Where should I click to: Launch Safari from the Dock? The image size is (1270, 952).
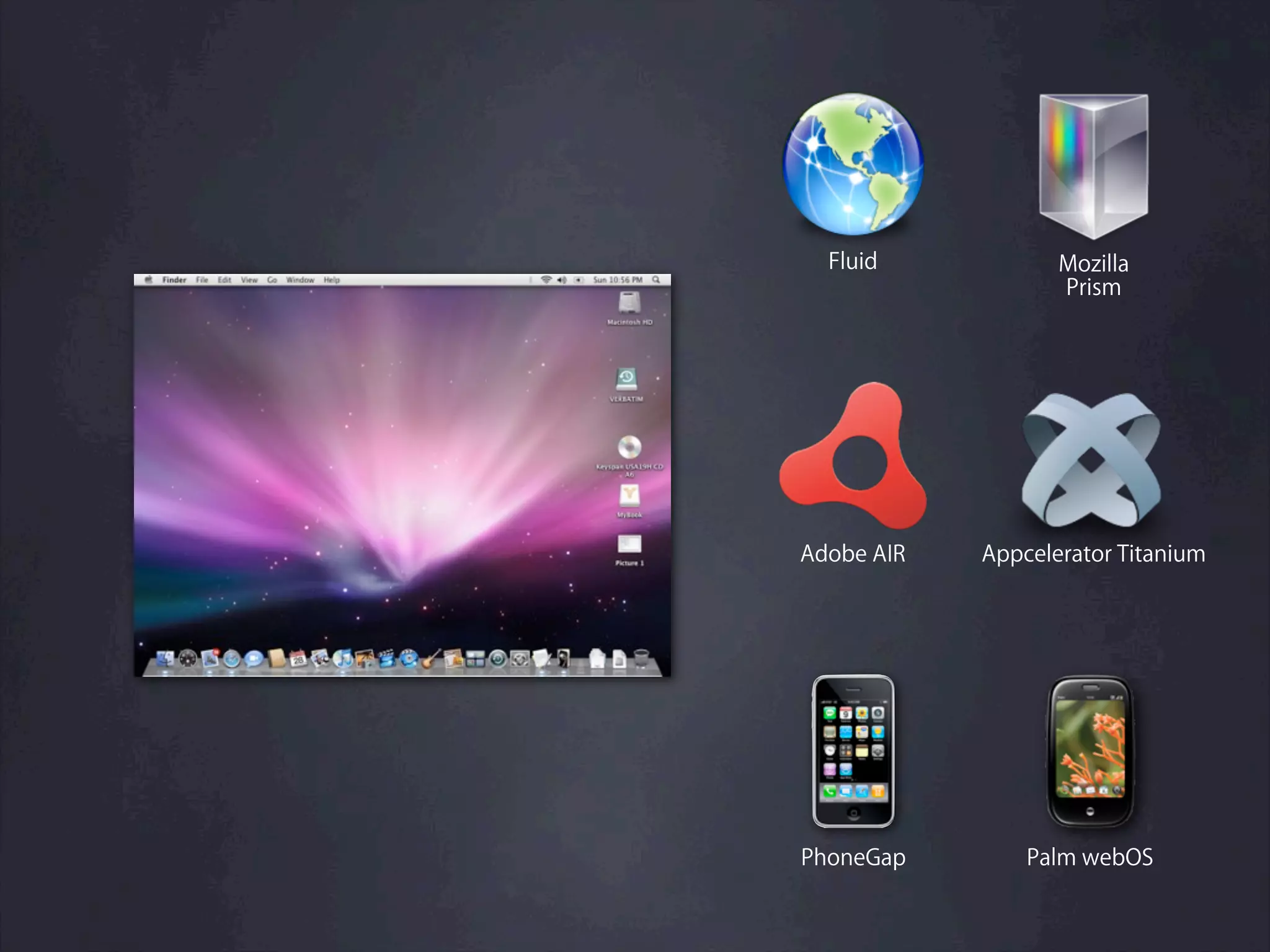pos(232,658)
